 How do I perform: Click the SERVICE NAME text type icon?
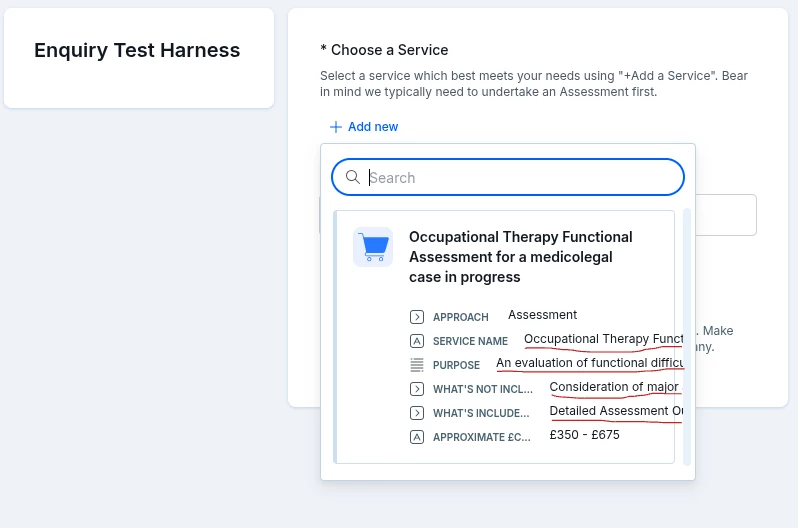[x=417, y=341]
